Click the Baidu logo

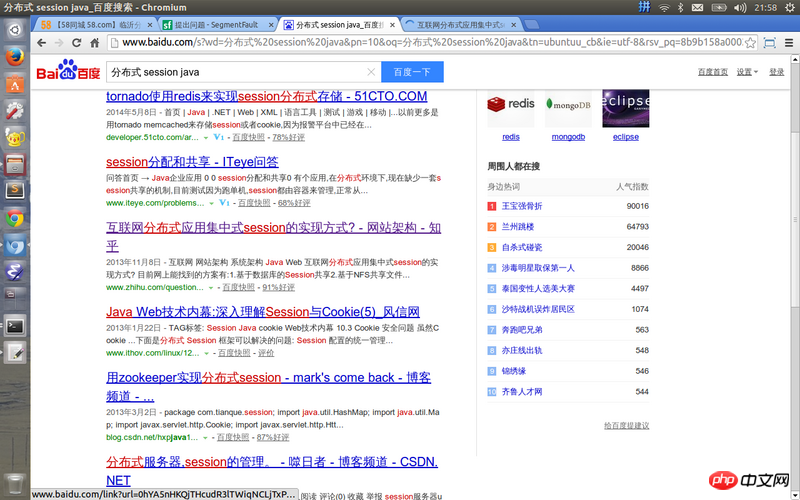click(68, 70)
